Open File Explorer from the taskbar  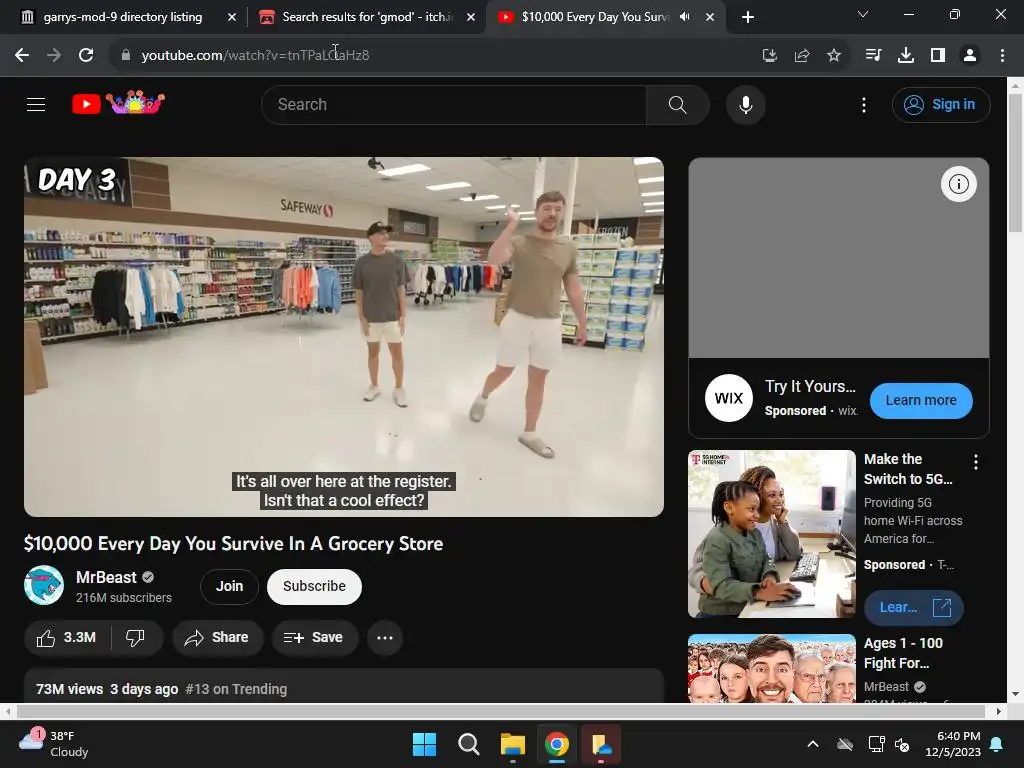click(513, 744)
